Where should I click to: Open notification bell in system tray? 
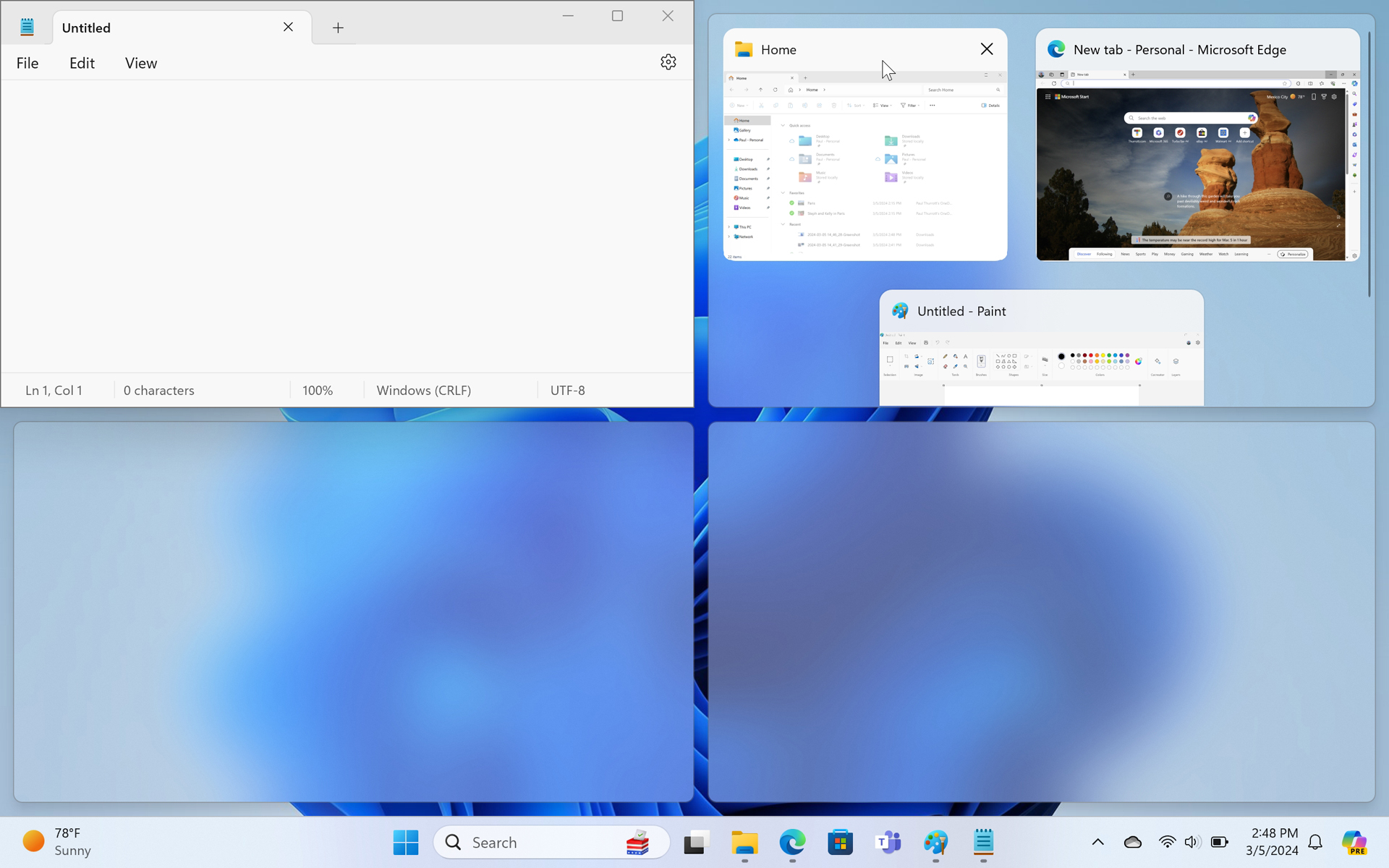(x=1315, y=842)
